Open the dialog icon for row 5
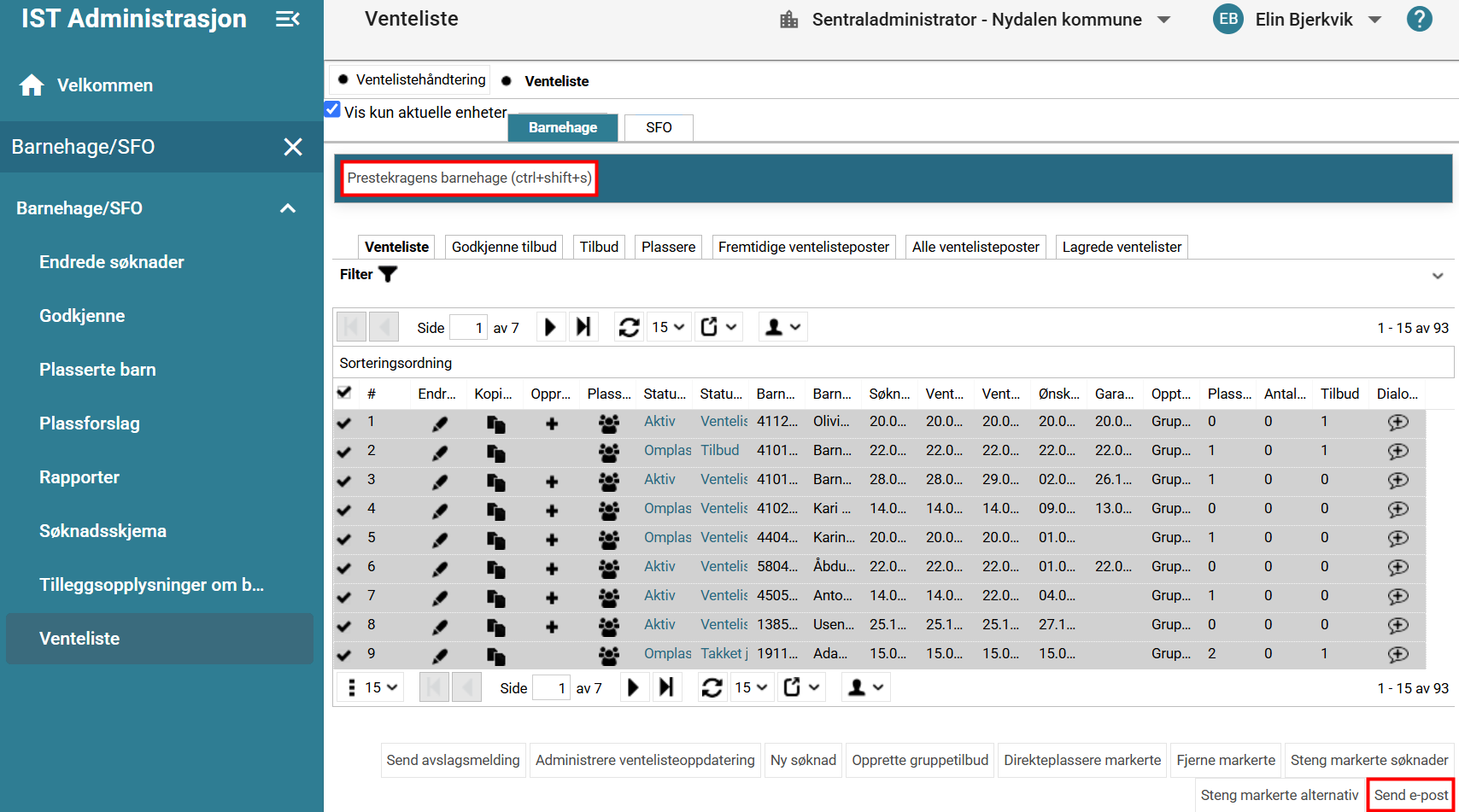 click(1398, 538)
